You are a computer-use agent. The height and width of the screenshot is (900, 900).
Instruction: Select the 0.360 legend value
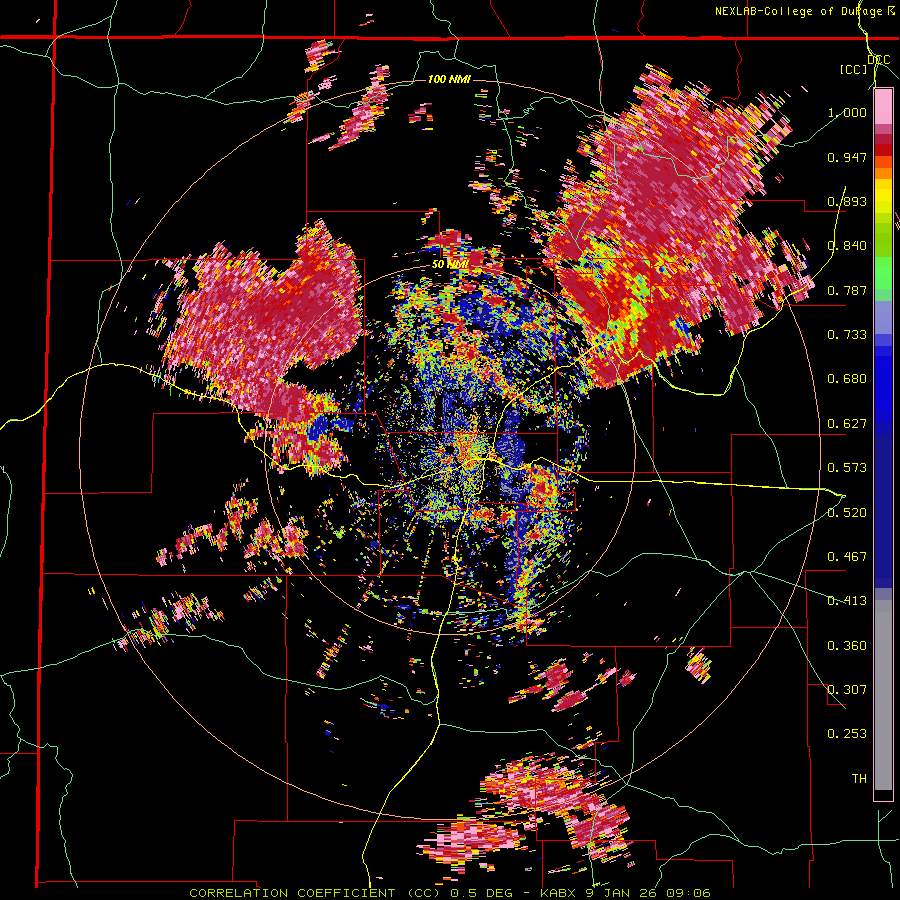point(847,646)
